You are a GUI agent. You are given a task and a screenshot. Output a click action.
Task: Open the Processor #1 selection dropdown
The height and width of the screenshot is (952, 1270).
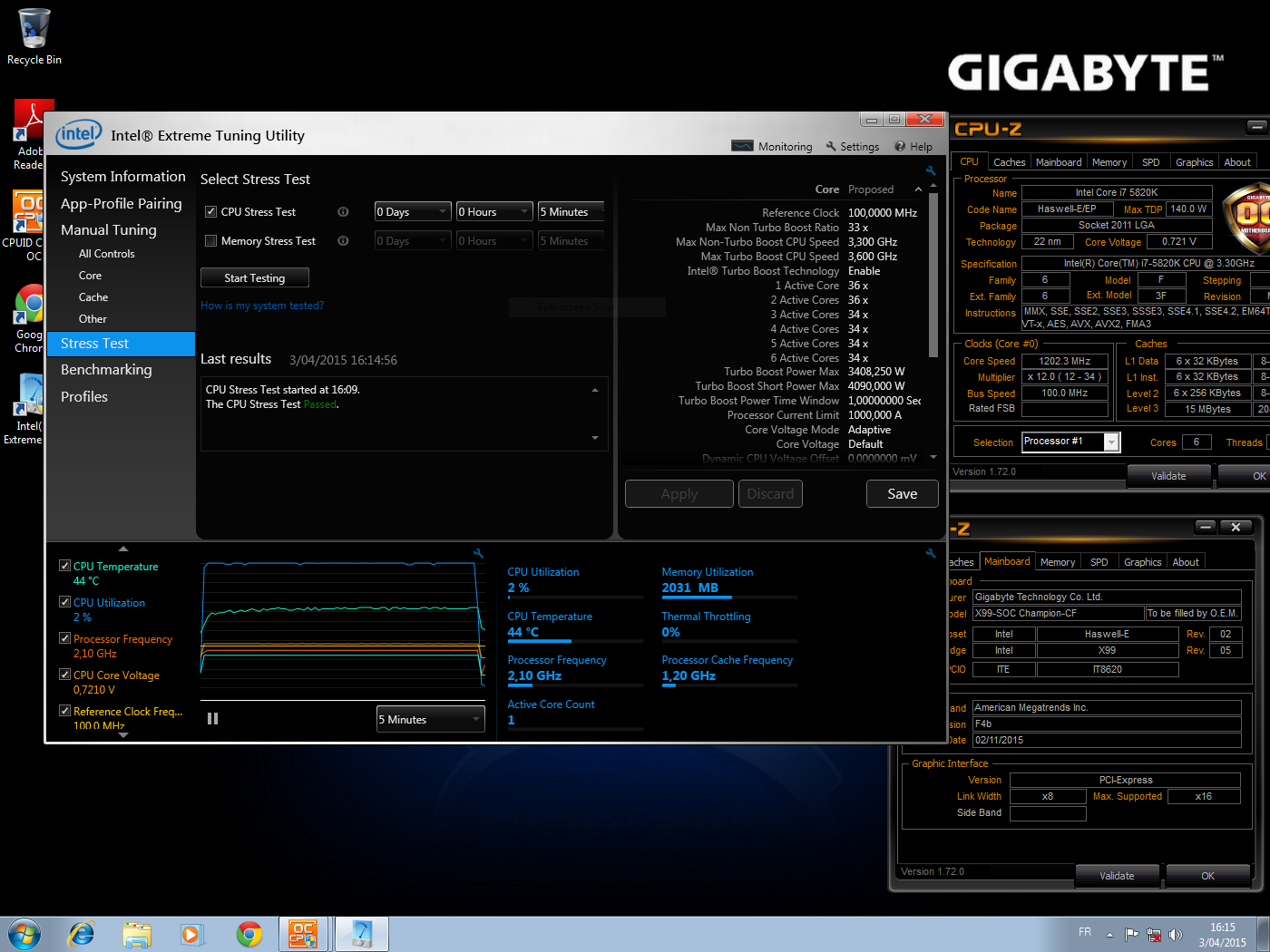1110,442
